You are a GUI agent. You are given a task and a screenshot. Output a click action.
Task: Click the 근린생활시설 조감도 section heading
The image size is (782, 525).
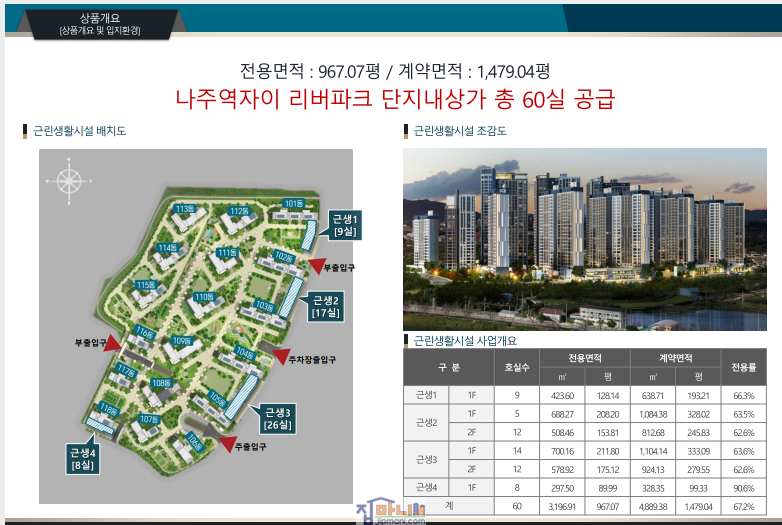tap(460, 131)
